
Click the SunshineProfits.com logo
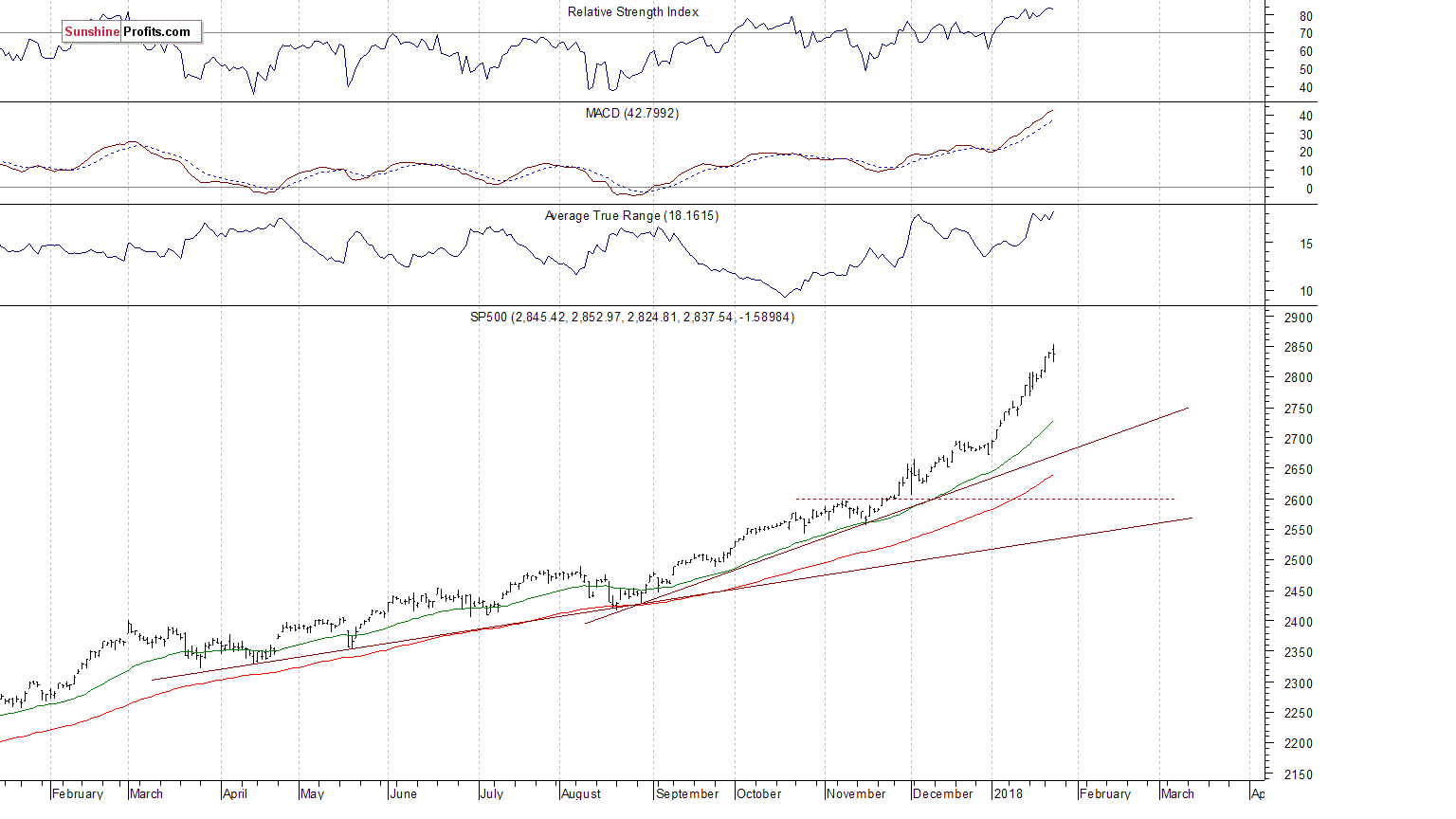click(131, 31)
